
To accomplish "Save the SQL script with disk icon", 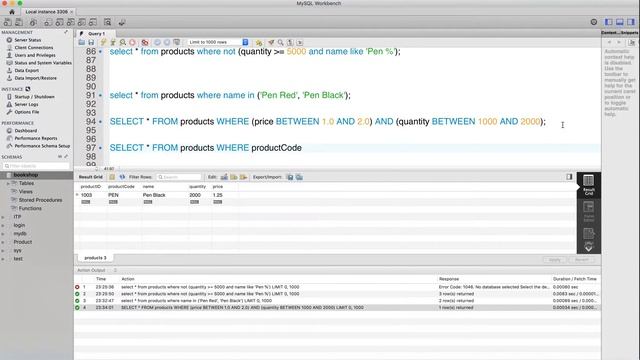I will tap(91, 42).
